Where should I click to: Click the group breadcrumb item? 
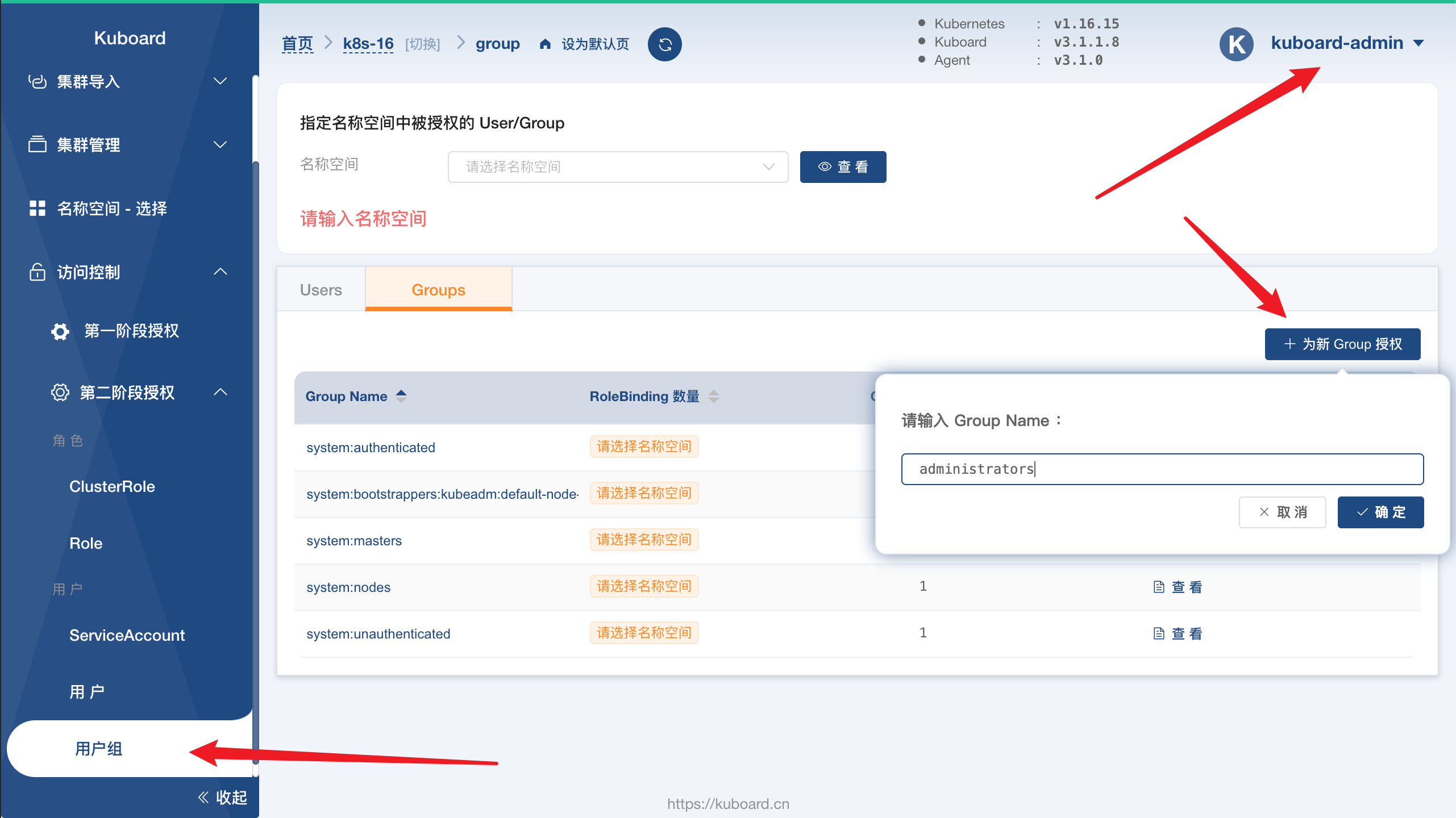tap(497, 44)
